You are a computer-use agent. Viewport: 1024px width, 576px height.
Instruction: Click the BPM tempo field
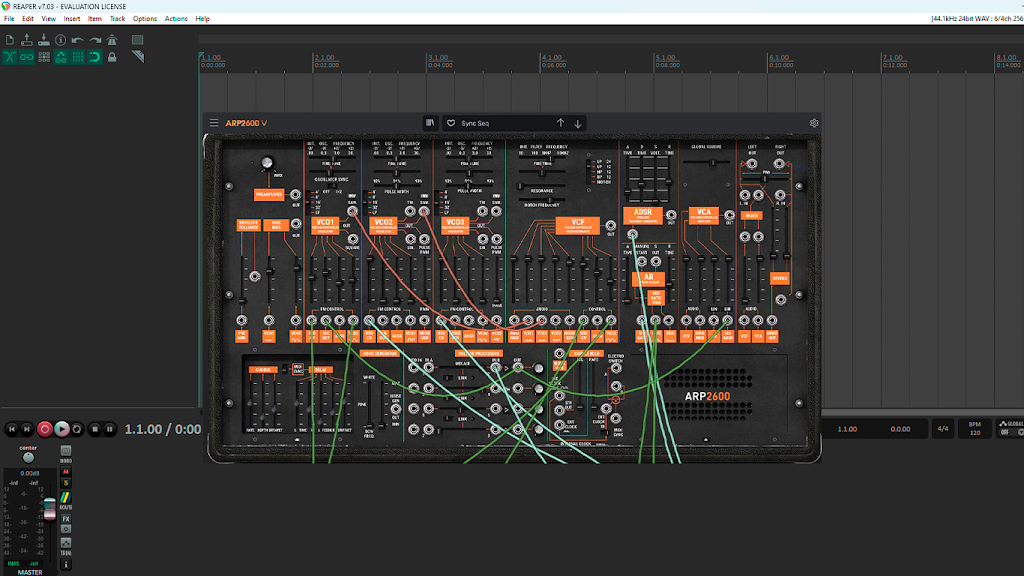pos(975,428)
